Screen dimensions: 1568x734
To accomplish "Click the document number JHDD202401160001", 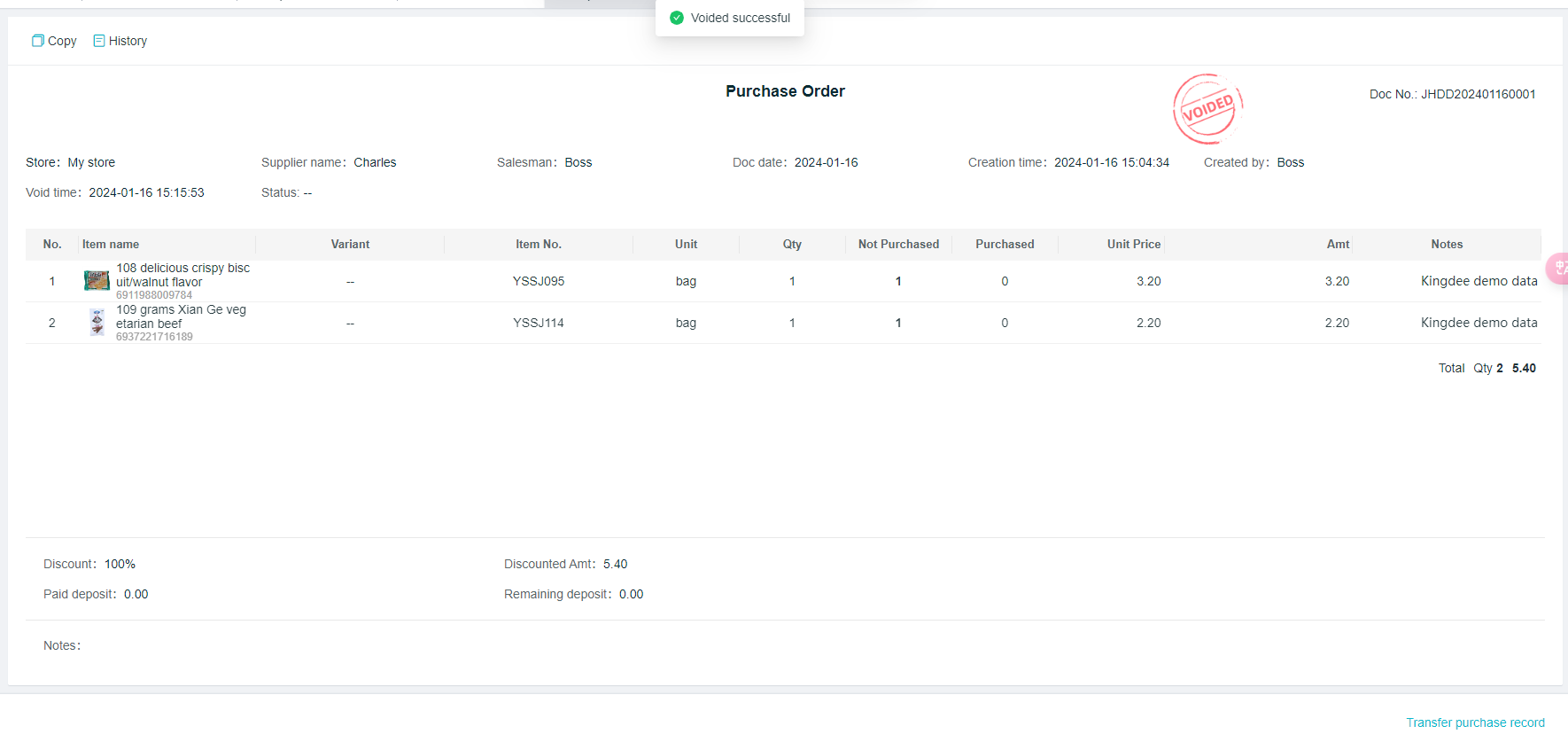I will click(x=1478, y=94).
